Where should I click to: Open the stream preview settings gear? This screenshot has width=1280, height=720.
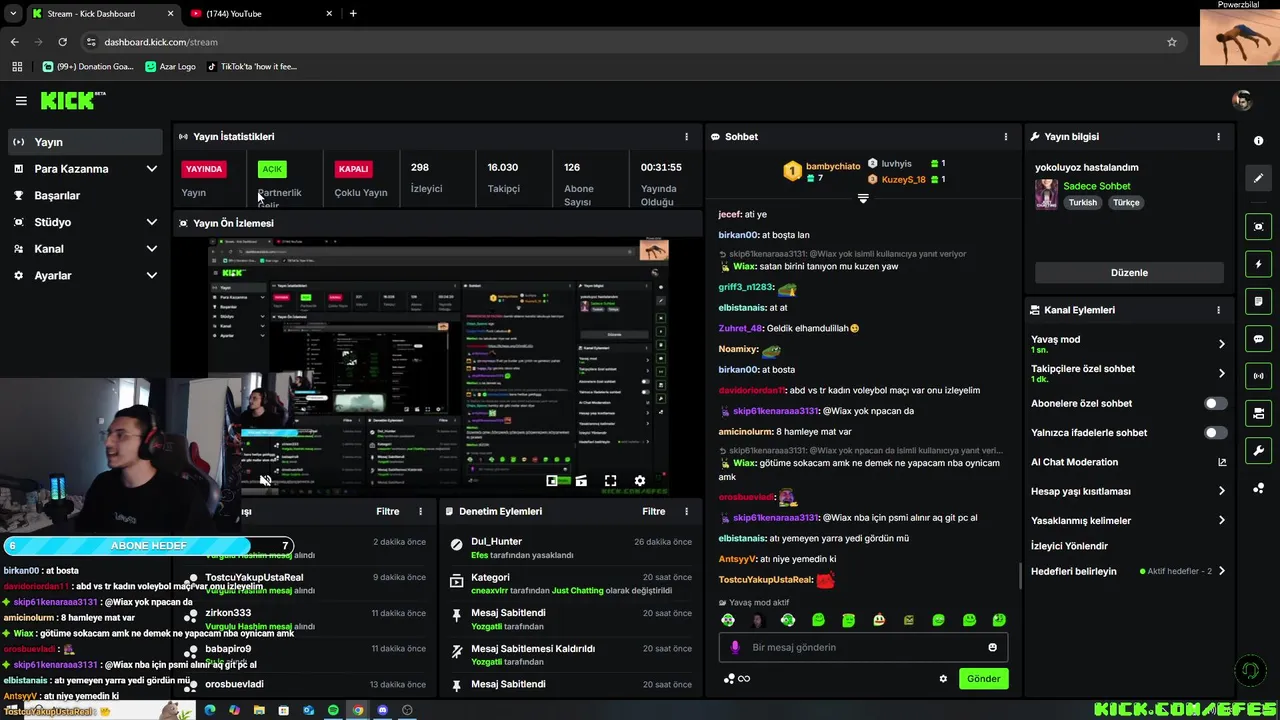click(640, 481)
